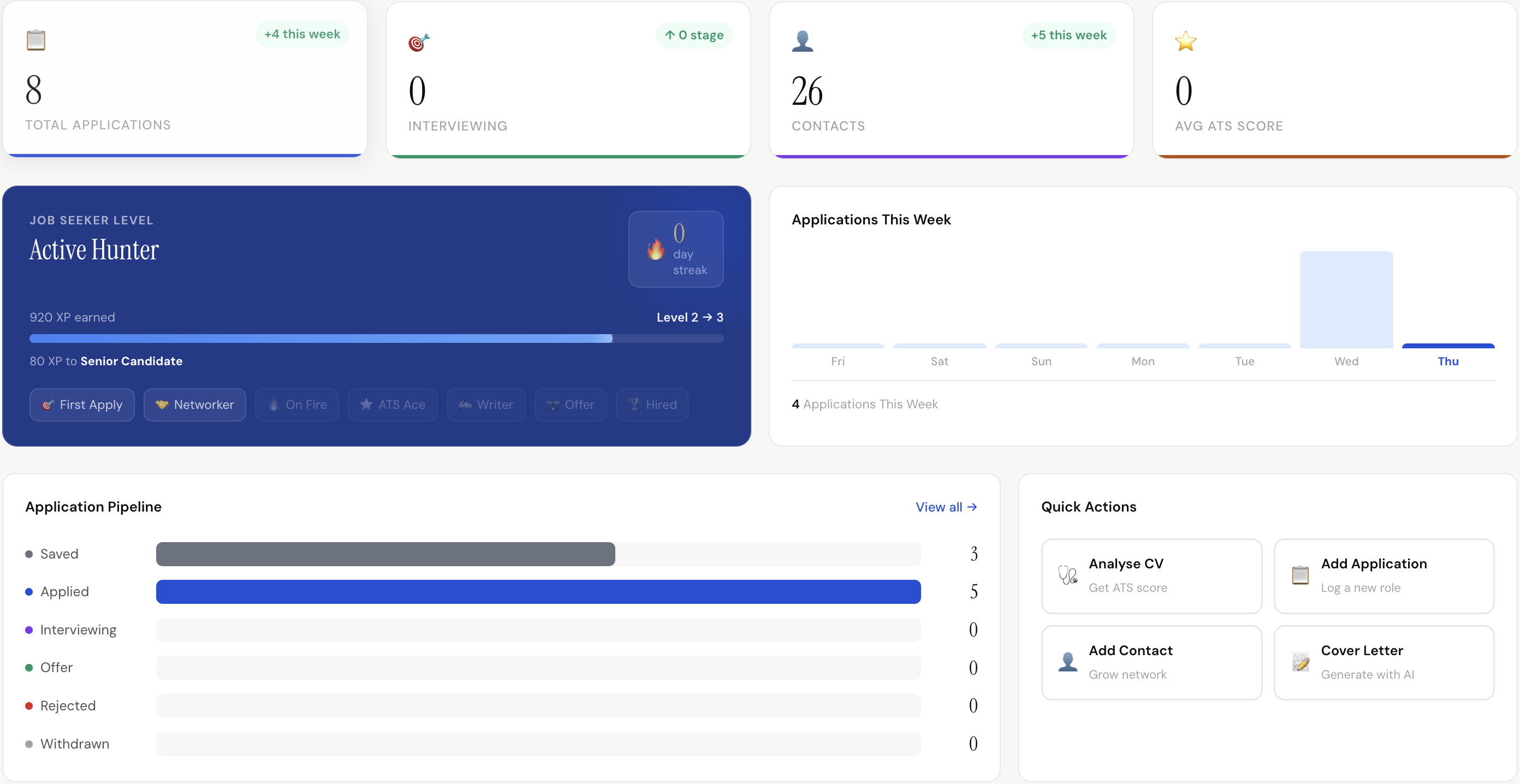This screenshot has width=1520, height=784.
Task: Open the Add Application quick action
Action: click(1384, 576)
